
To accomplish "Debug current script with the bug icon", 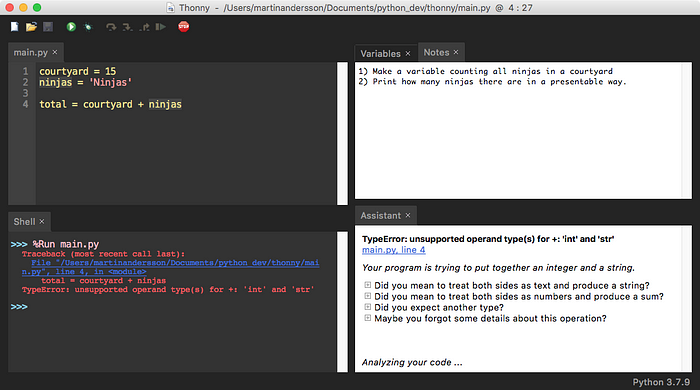I will click(88, 27).
